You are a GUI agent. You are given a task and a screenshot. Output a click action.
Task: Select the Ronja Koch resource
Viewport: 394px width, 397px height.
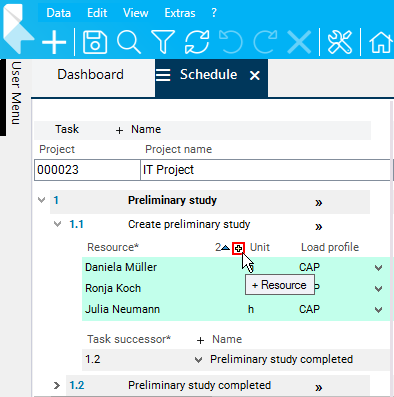[113, 288]
